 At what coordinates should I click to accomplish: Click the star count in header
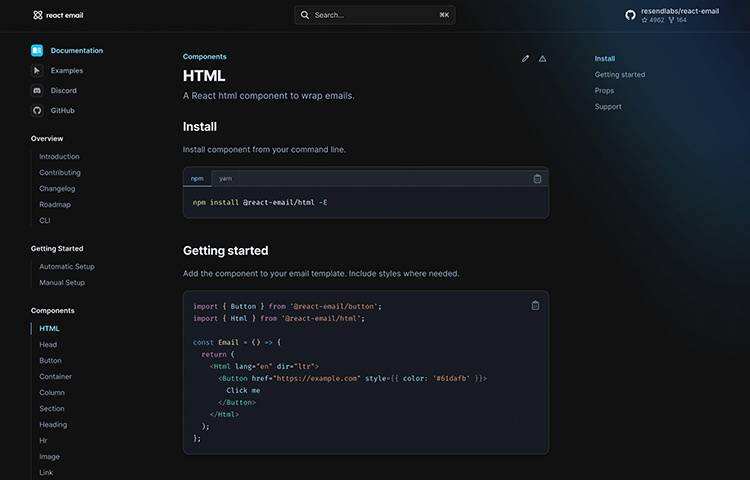pos(653,20)
